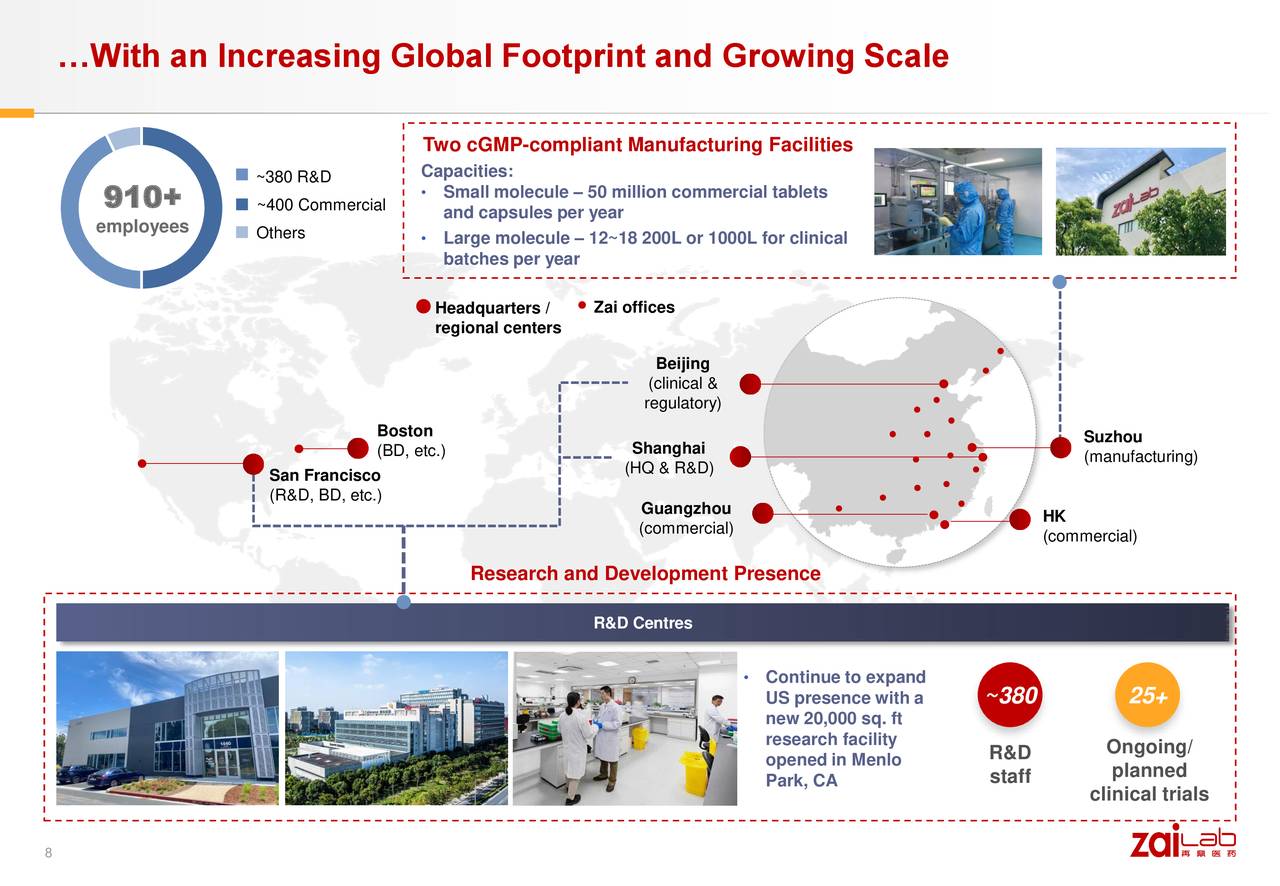Click the small molecule capacity bullet

pos(635,202)
